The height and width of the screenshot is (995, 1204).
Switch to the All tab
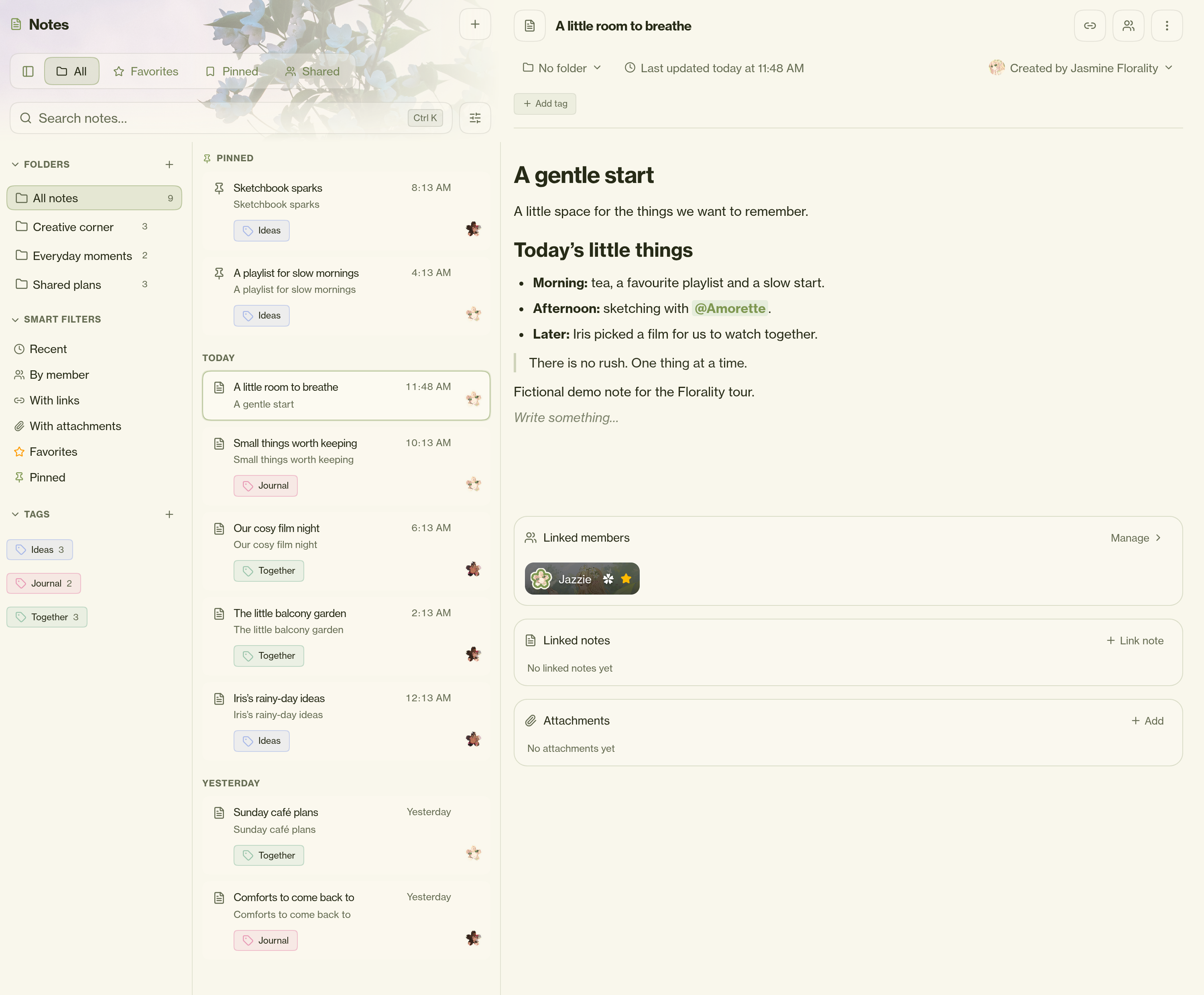[x=72, y=71]
